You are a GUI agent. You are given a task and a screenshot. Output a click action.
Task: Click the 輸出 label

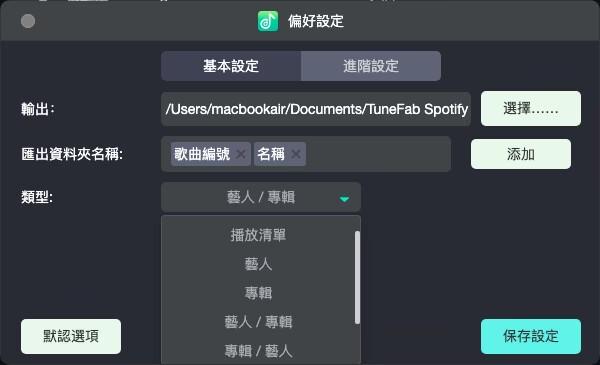[x=38, y=109]
